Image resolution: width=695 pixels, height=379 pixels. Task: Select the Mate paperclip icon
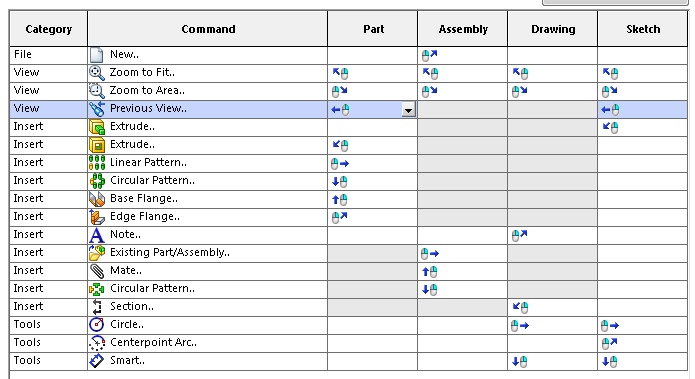pyautogui.click(x=97, y=271)
